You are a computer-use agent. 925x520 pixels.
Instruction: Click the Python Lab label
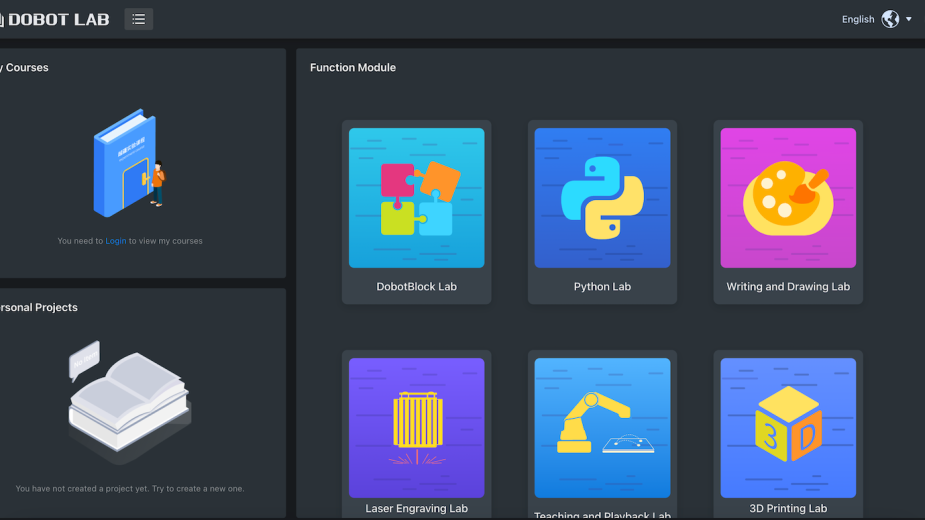602,286
